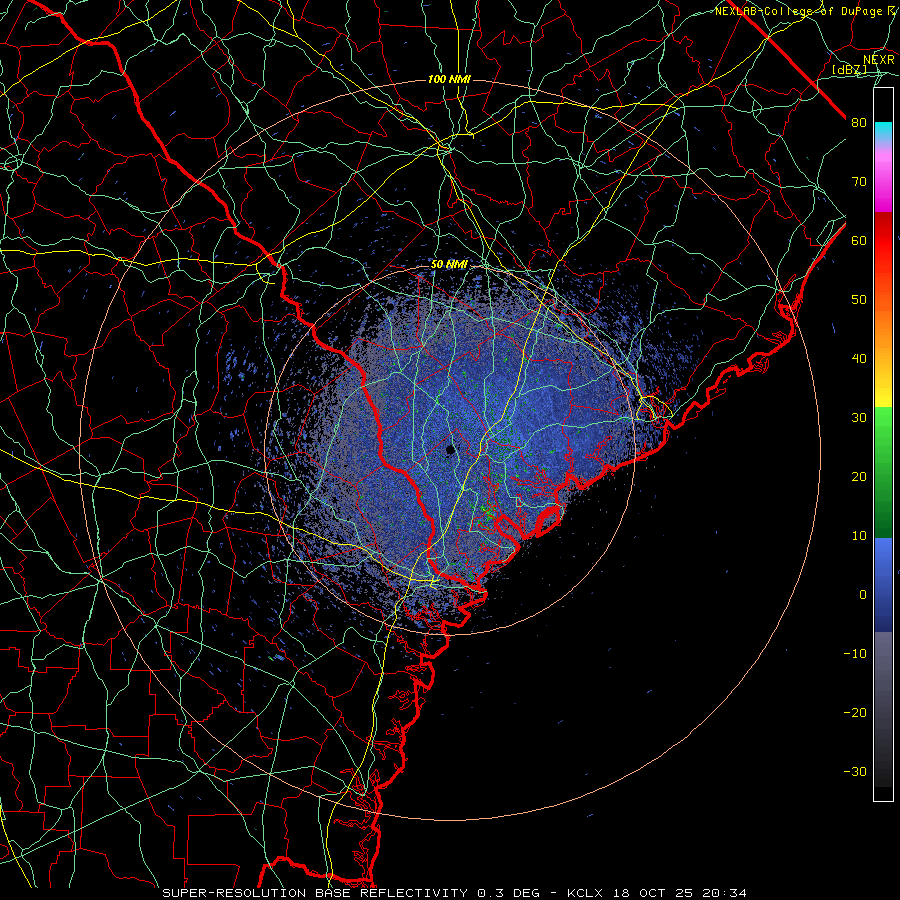Click the 20 value on the dBZ scale
This screenshot has width=900, height=900.
coord(859,476)
